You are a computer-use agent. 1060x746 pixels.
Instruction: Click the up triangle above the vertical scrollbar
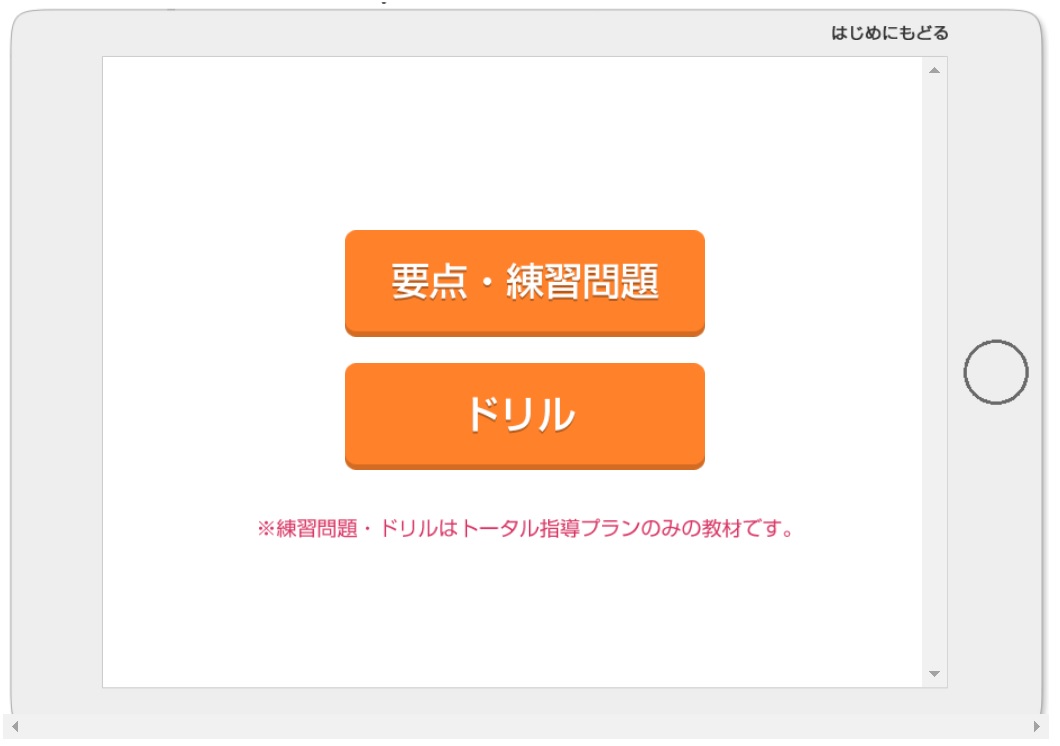(x=934, y=70)
